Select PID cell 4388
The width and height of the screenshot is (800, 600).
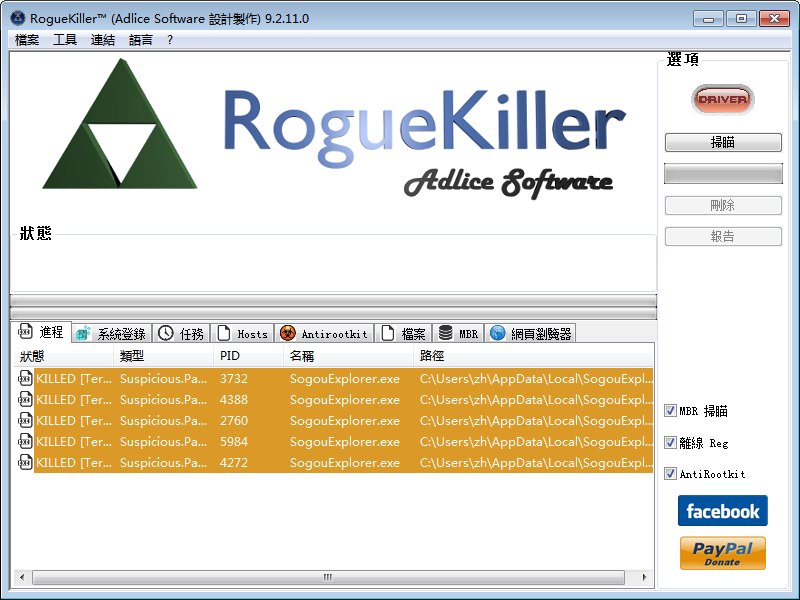point(234,399)
